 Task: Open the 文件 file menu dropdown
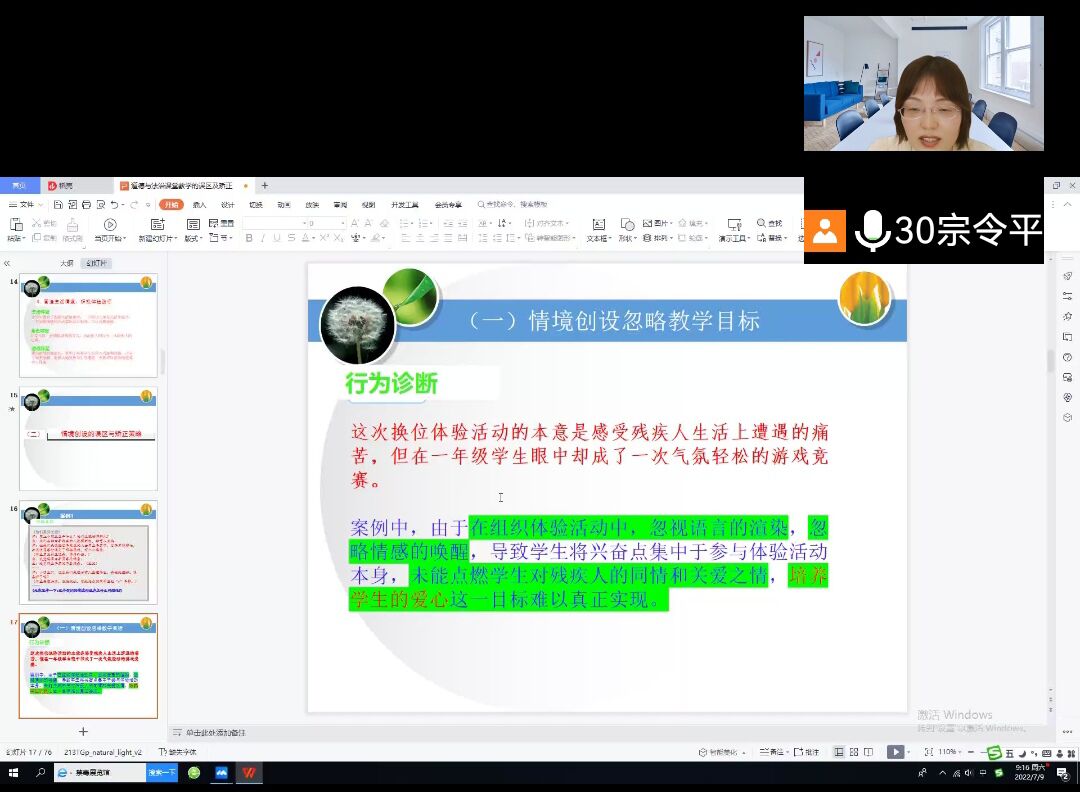[x=27, y=205]
